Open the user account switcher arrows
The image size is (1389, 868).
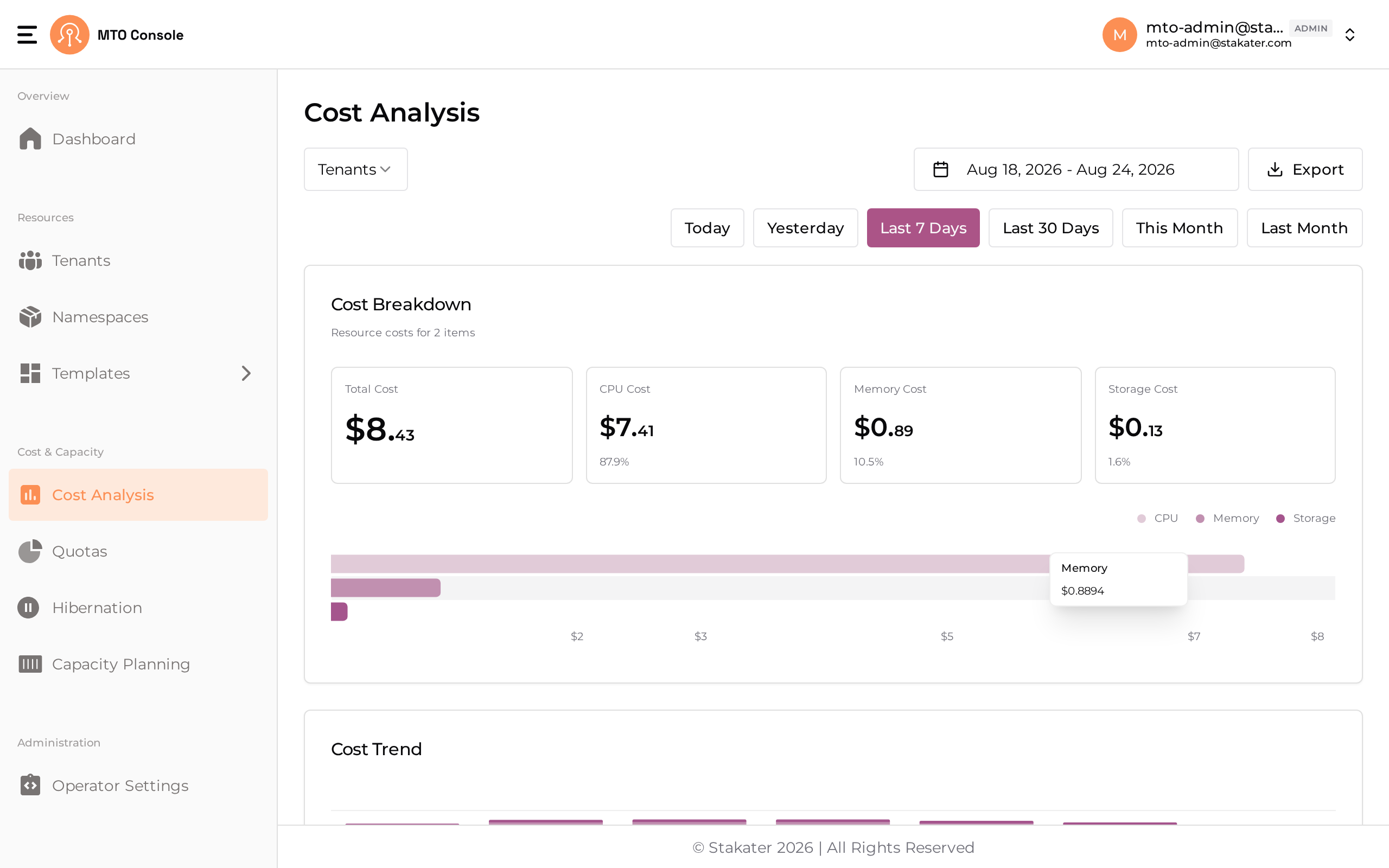(x=1350, y=34)
